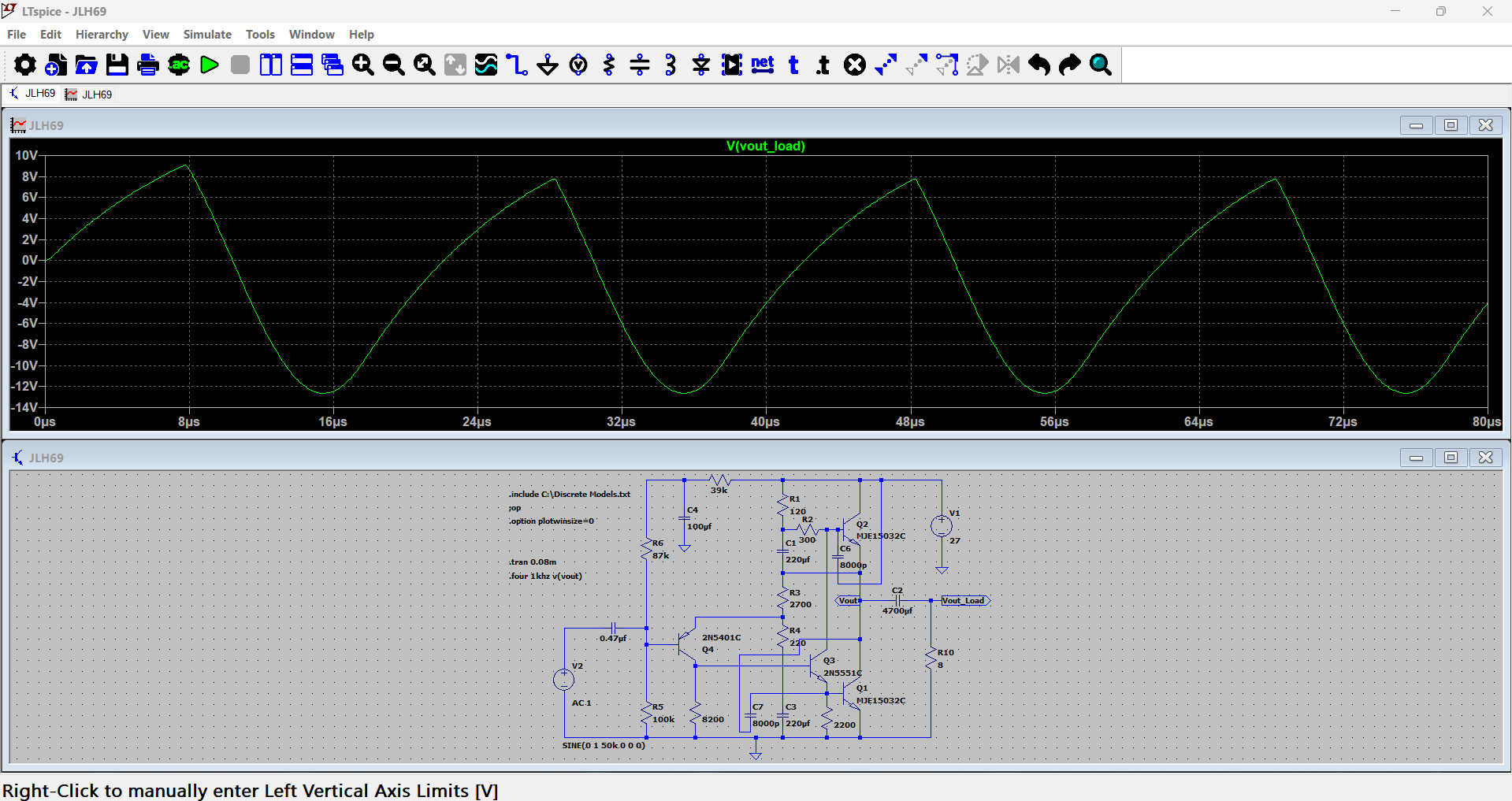
Task: Click the autorange axes icon
Action: 455,65
